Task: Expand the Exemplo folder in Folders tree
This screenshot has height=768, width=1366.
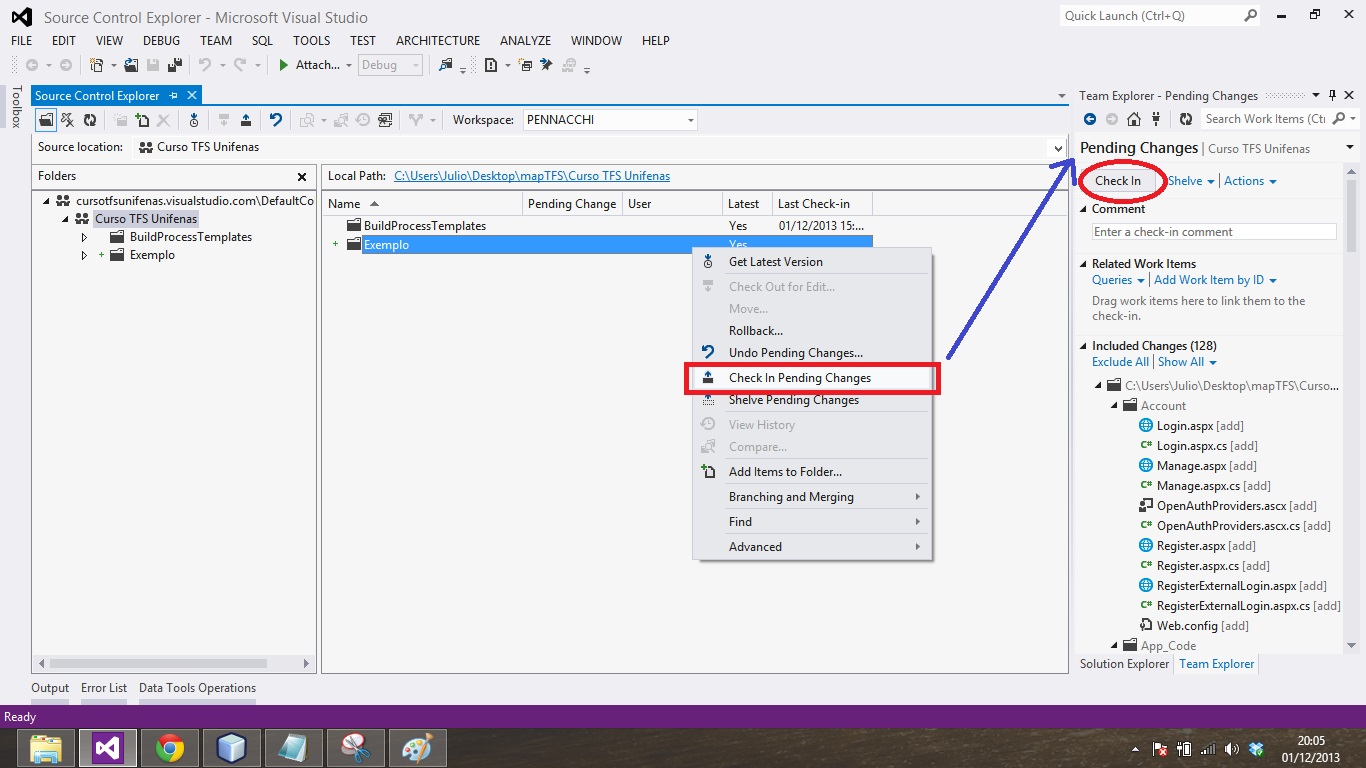Action: coord(85,255)
